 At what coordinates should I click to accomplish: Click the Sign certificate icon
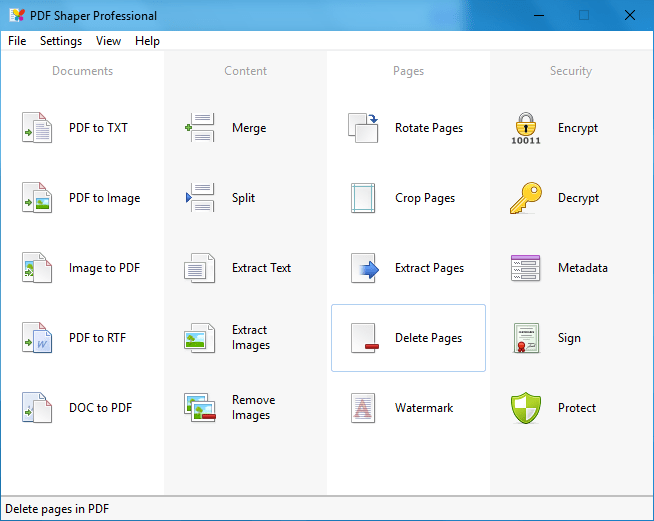click(526, 338)
